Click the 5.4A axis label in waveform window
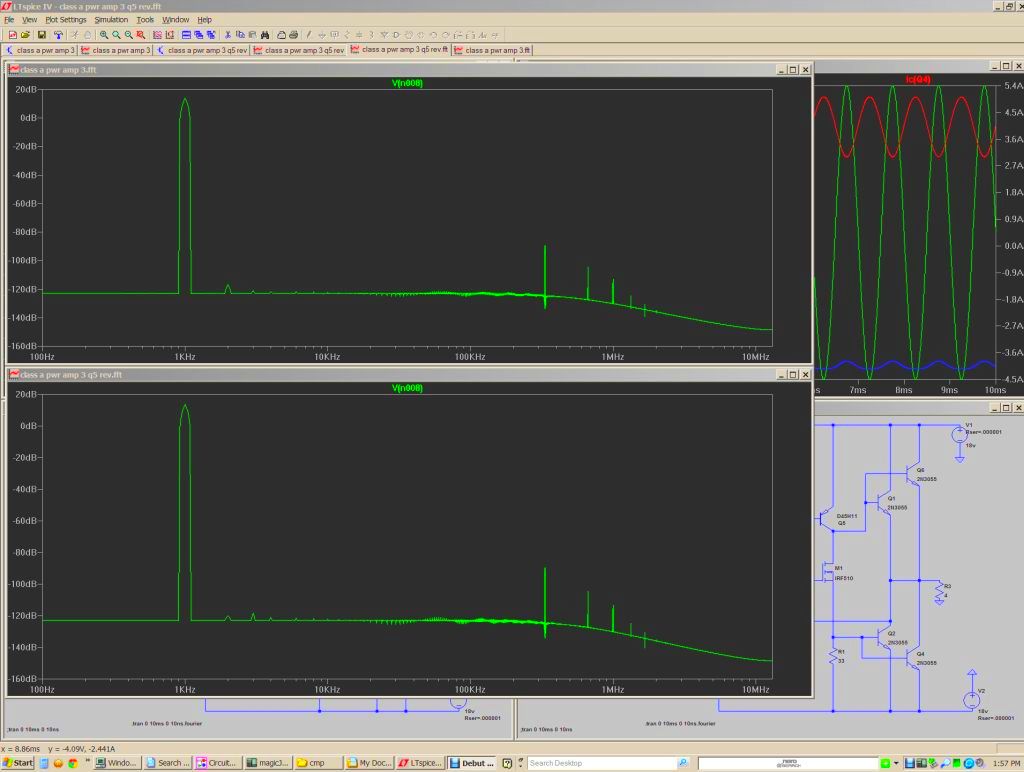This screenshot has height=772, width=1024. pyautogui.click(x=1013, y=86)
